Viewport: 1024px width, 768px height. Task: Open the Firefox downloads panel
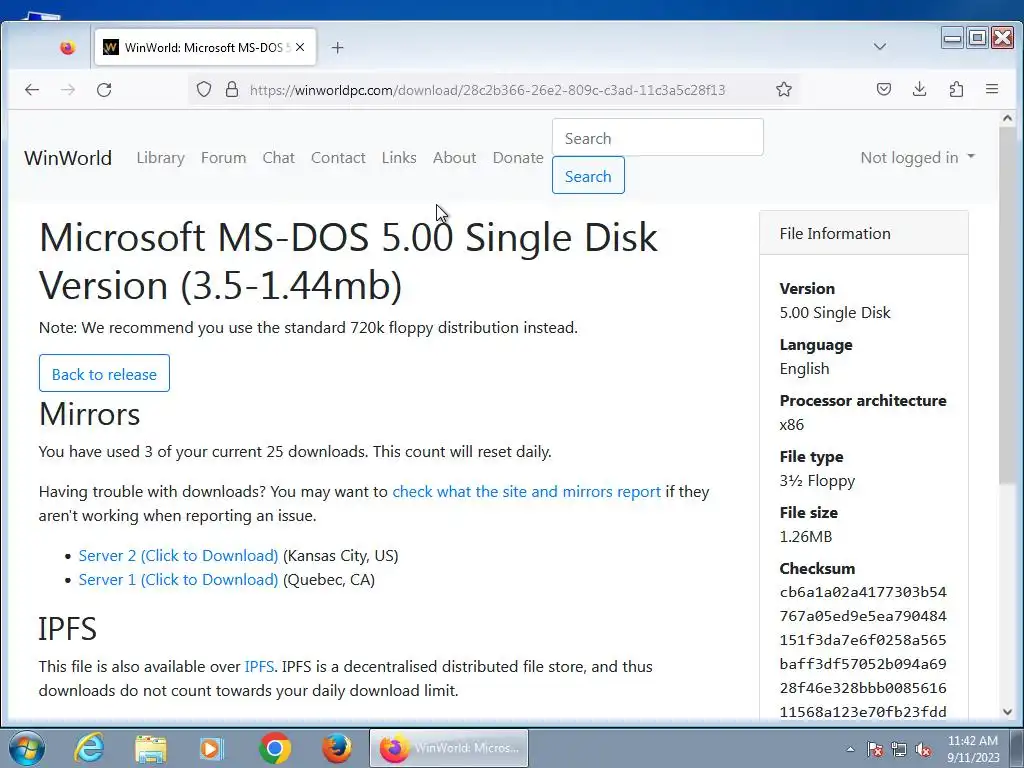click(x=920, y=89)
